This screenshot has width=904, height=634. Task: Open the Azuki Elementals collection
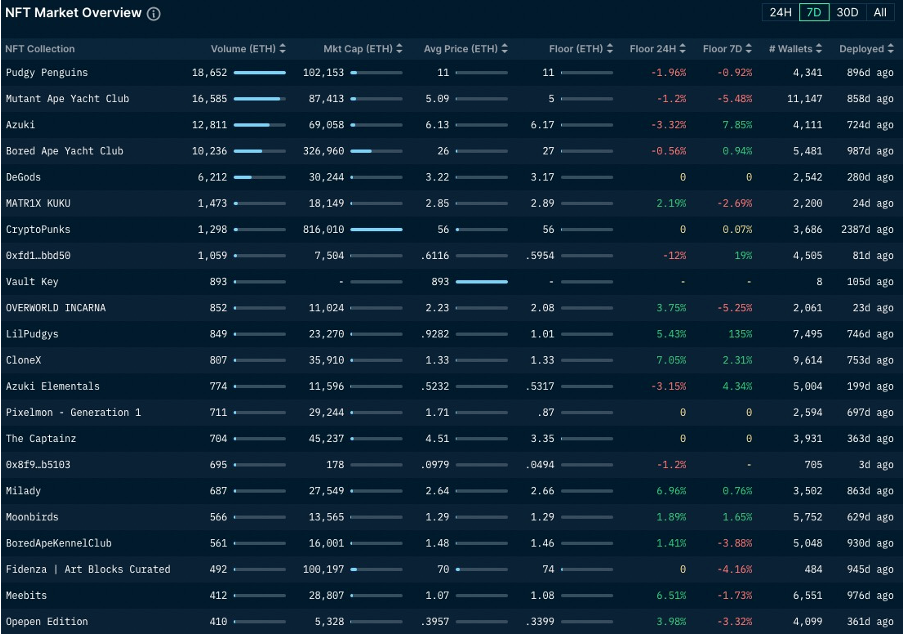click(52, 386)
